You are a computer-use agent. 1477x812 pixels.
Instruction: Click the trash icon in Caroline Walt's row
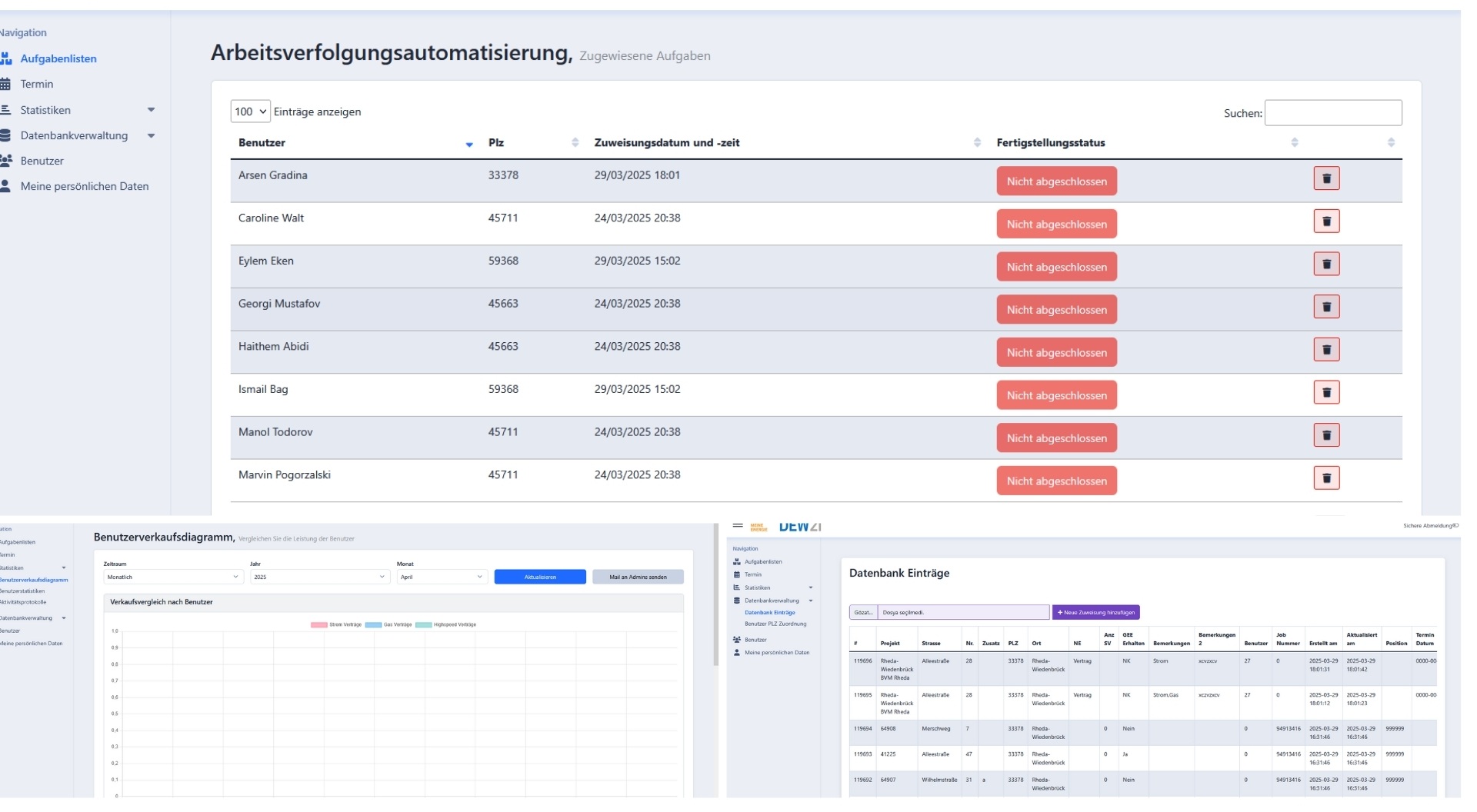click(1326, 221)
